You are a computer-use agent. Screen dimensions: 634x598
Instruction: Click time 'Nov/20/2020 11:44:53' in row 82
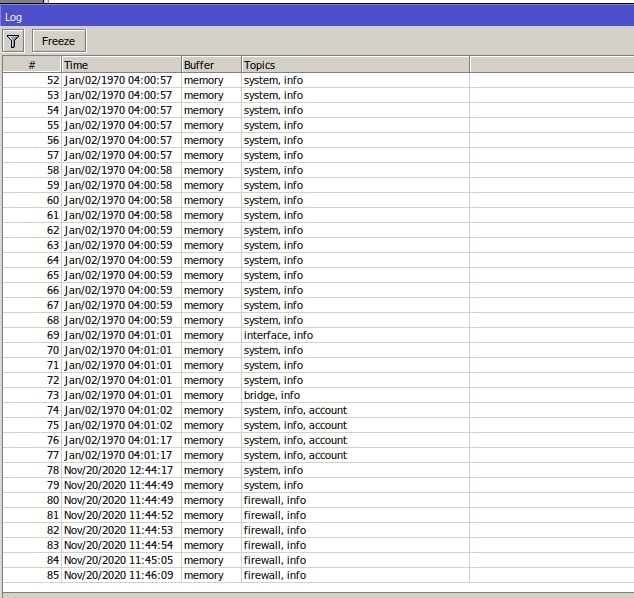point(118,530)
